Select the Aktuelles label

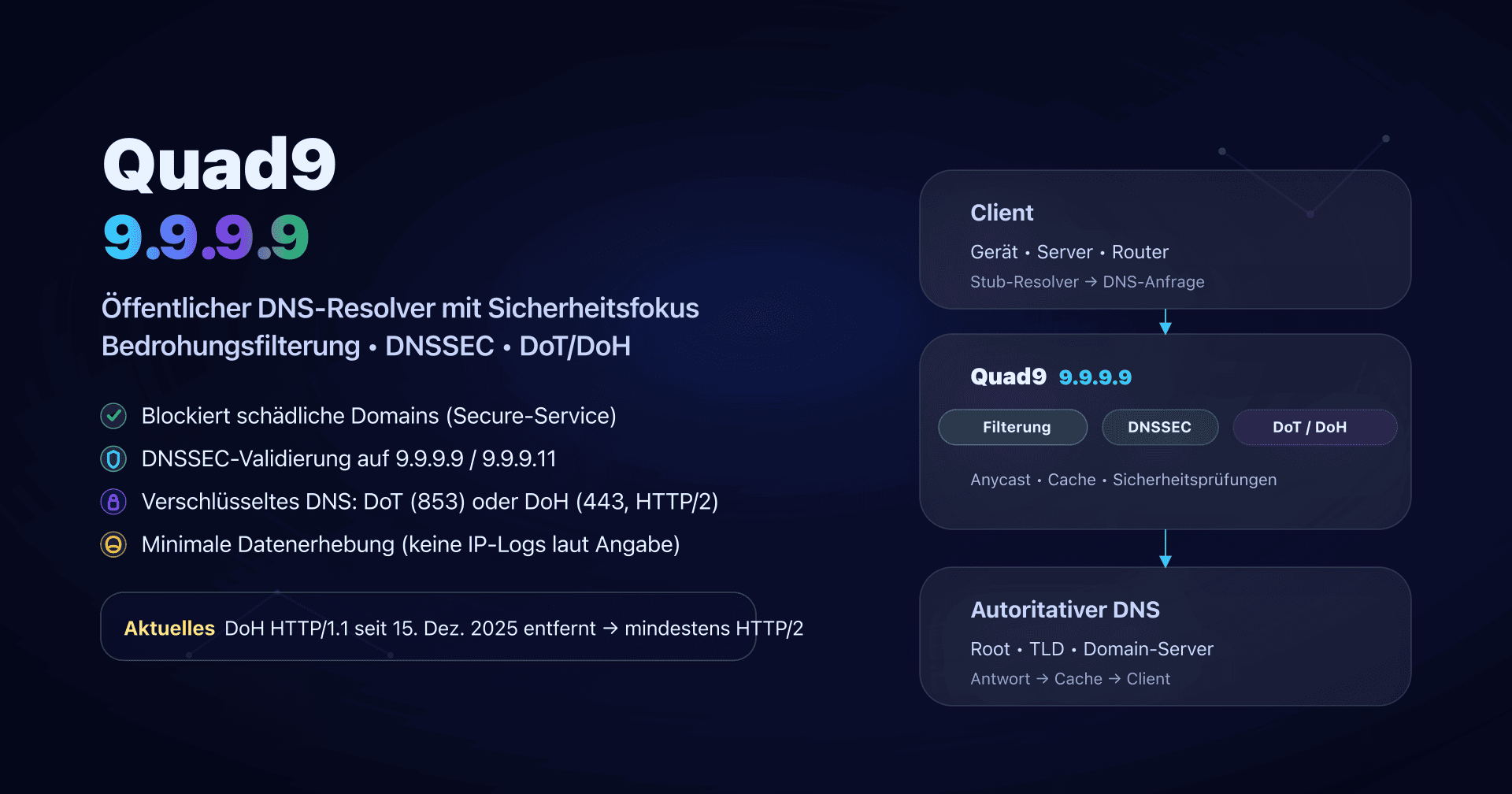pos(169,628)
